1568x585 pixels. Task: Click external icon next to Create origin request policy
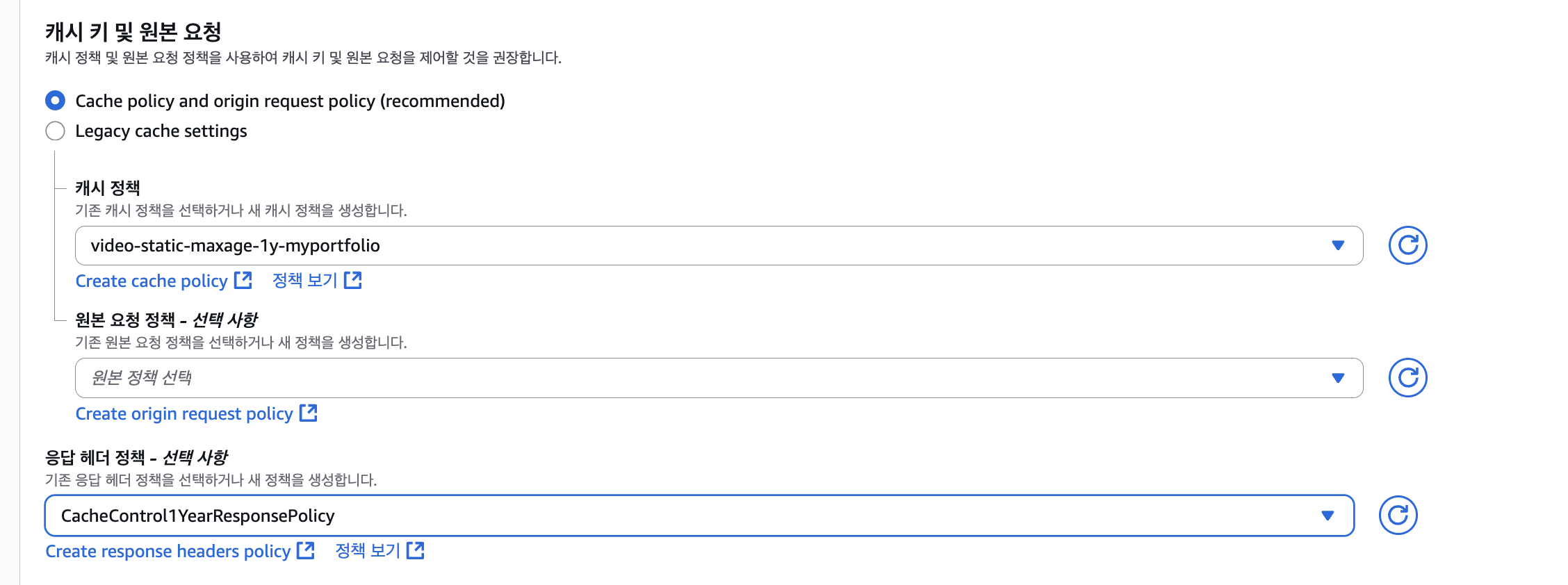click(308, 413)
